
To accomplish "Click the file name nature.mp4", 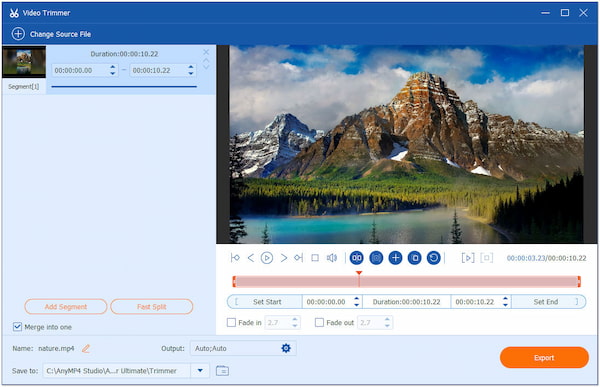I will tap(56, 348).
